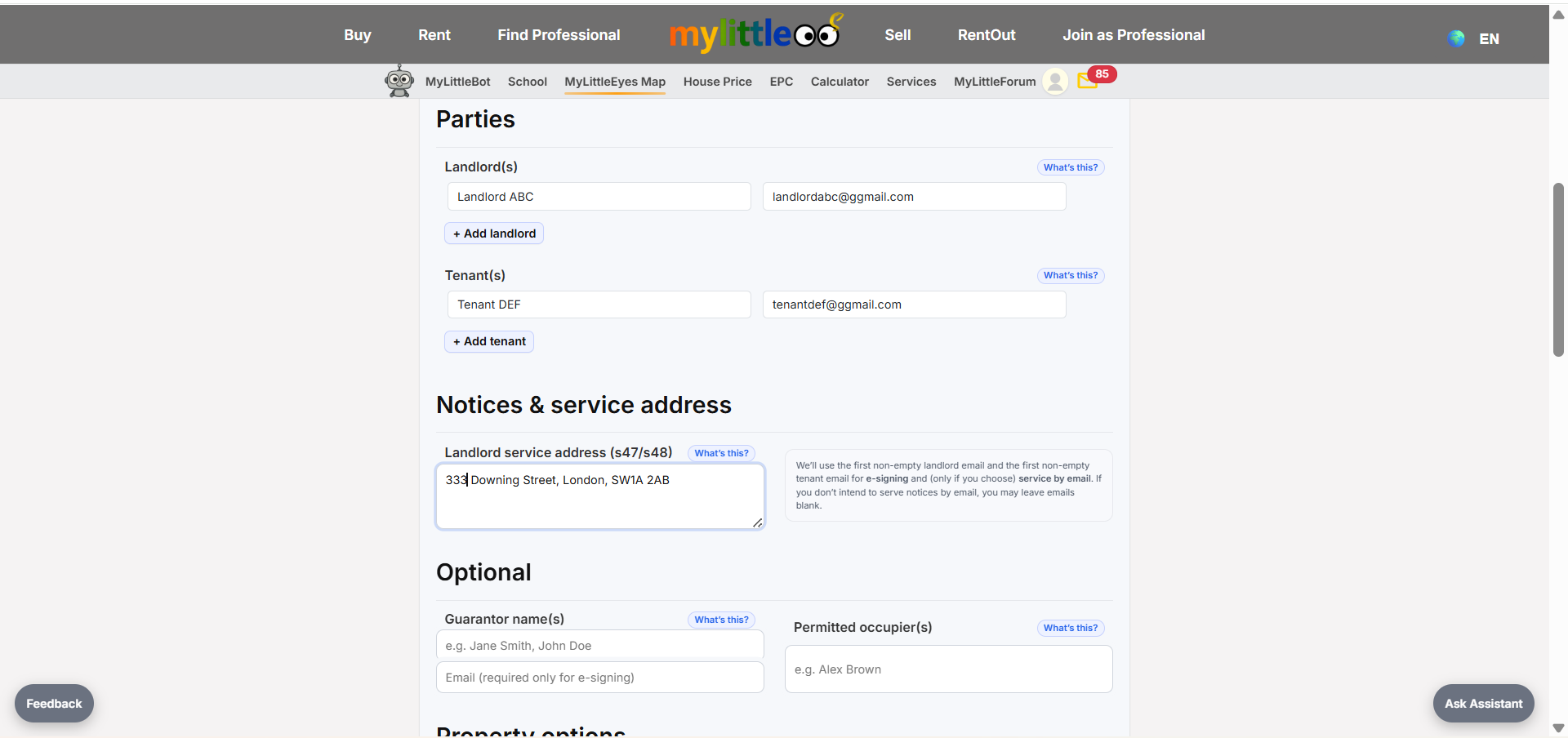Click the globe language icon
Screen dimensions: 1568x738
[1456, 38]
